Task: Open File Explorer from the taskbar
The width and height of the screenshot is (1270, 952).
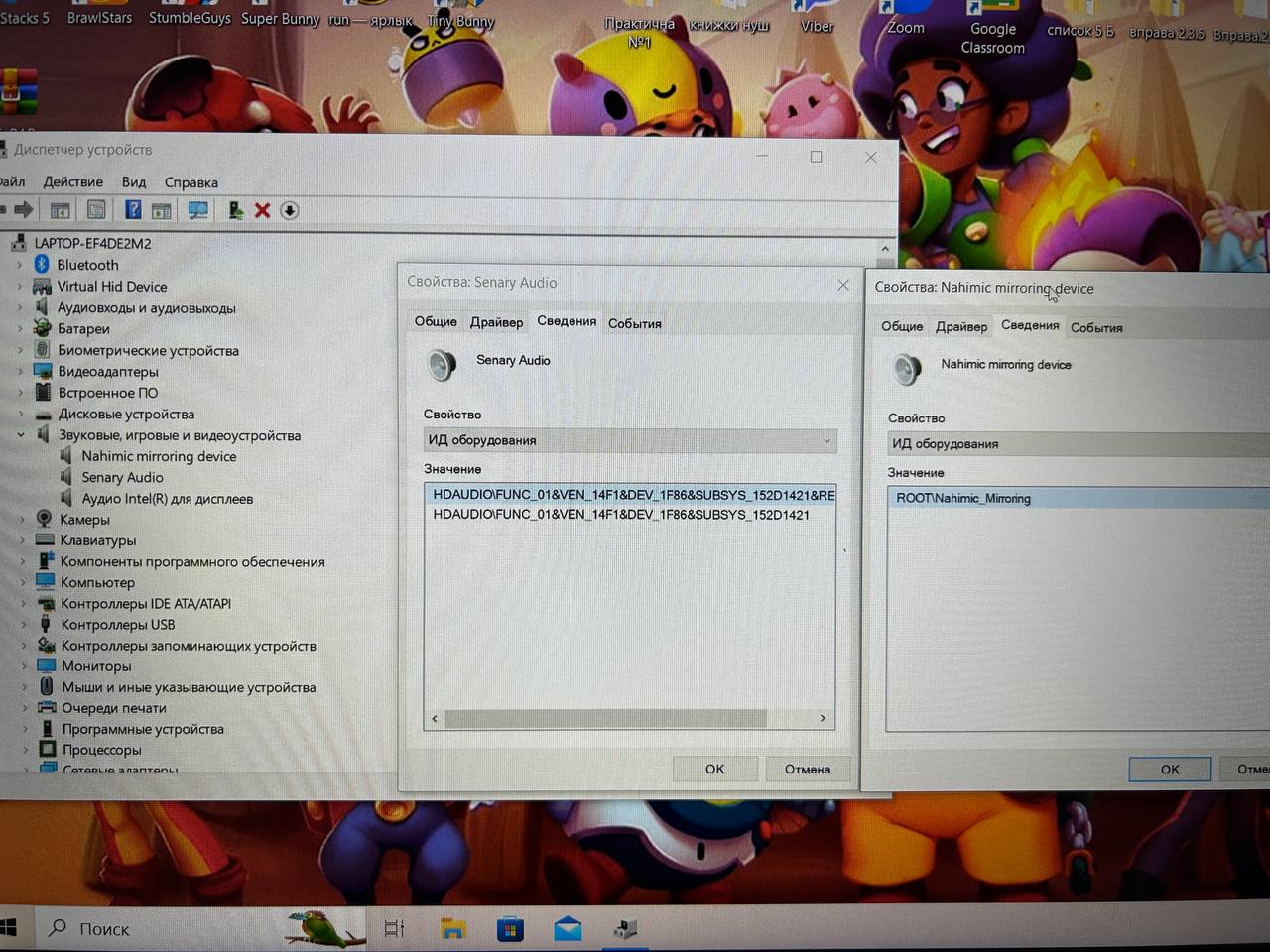Action: point(453,929)
